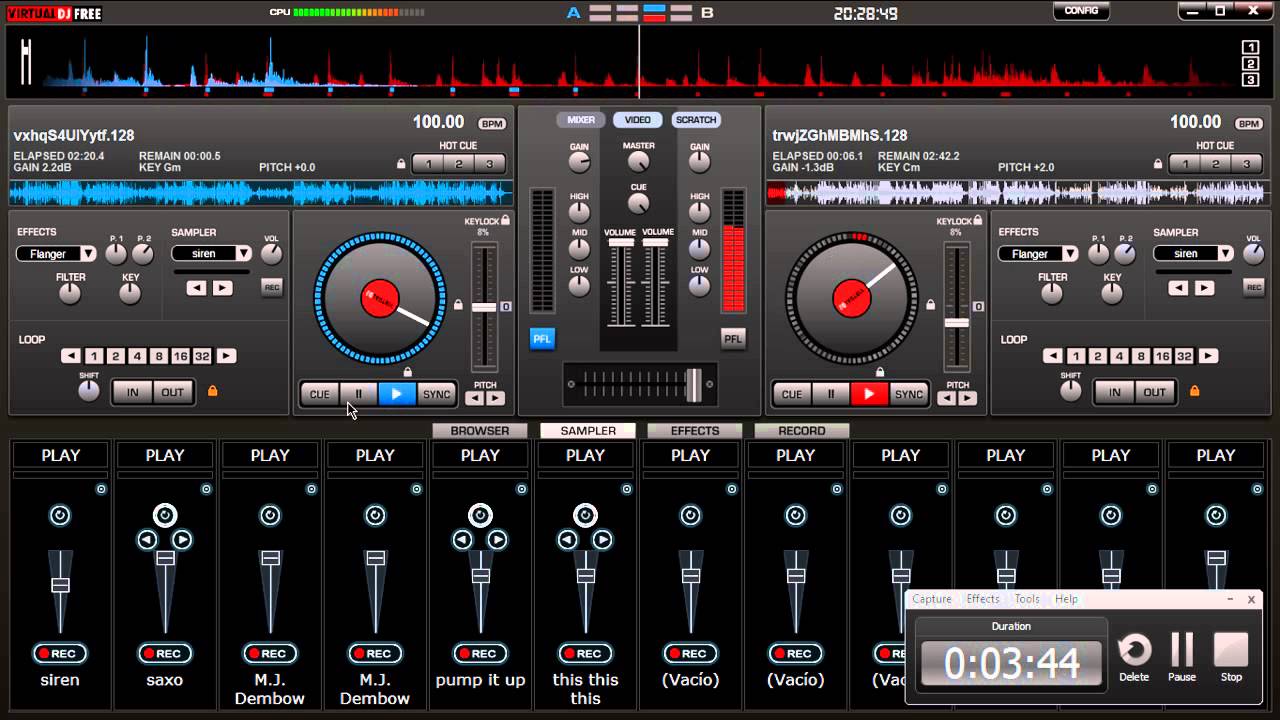Record into the siren sample slot
The width and height of the screenshot is (1280, 720).
pyautogui.click(x=60, y=654)
